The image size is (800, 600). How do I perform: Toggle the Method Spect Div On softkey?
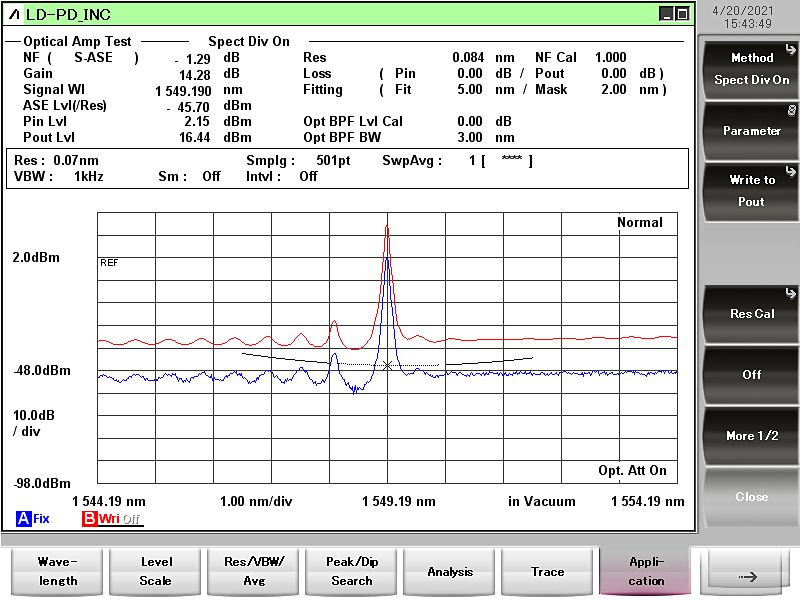(x=751, y=69)
